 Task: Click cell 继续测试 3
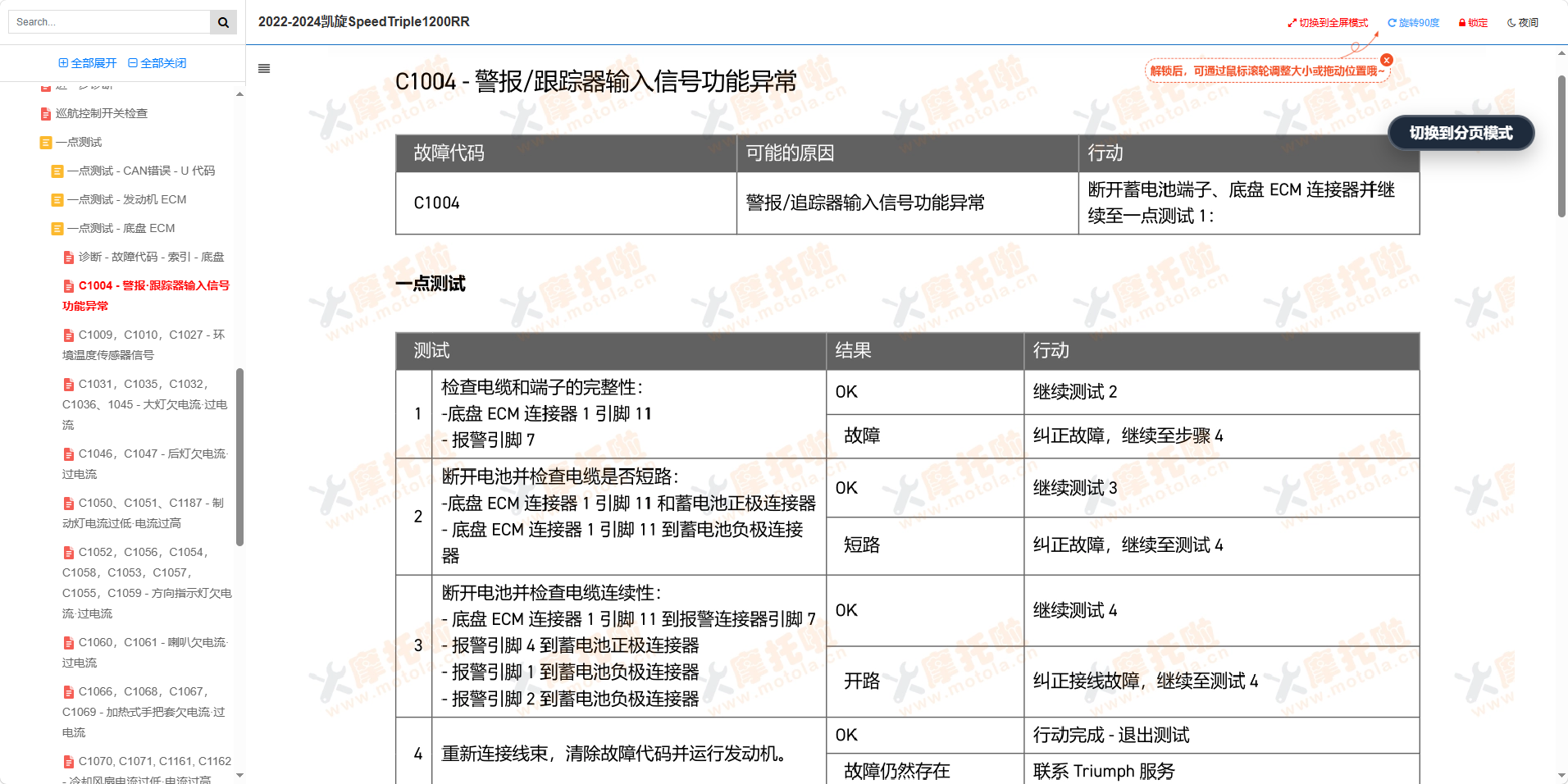[1221, 488]
